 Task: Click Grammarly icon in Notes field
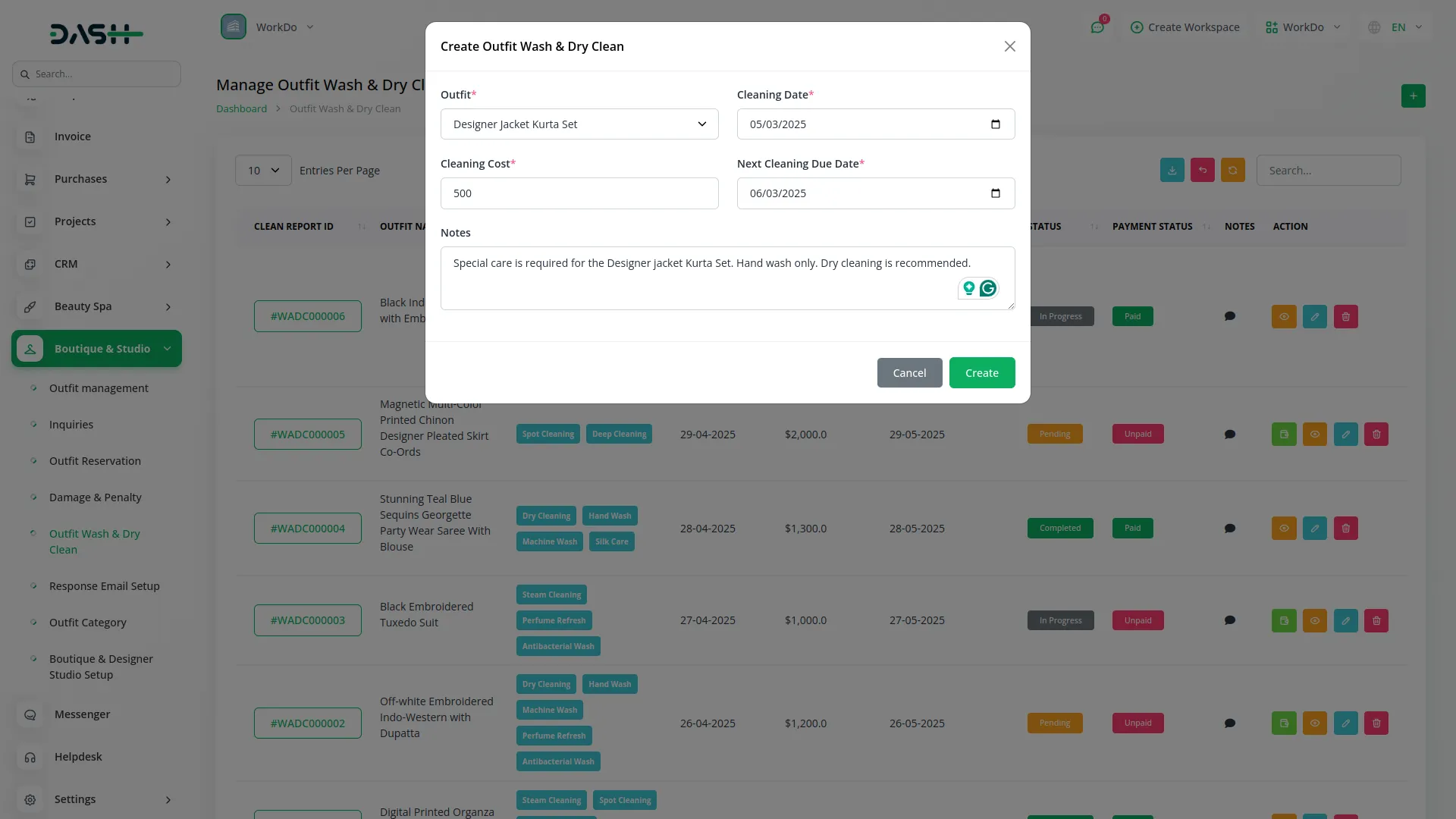point(987,288)
